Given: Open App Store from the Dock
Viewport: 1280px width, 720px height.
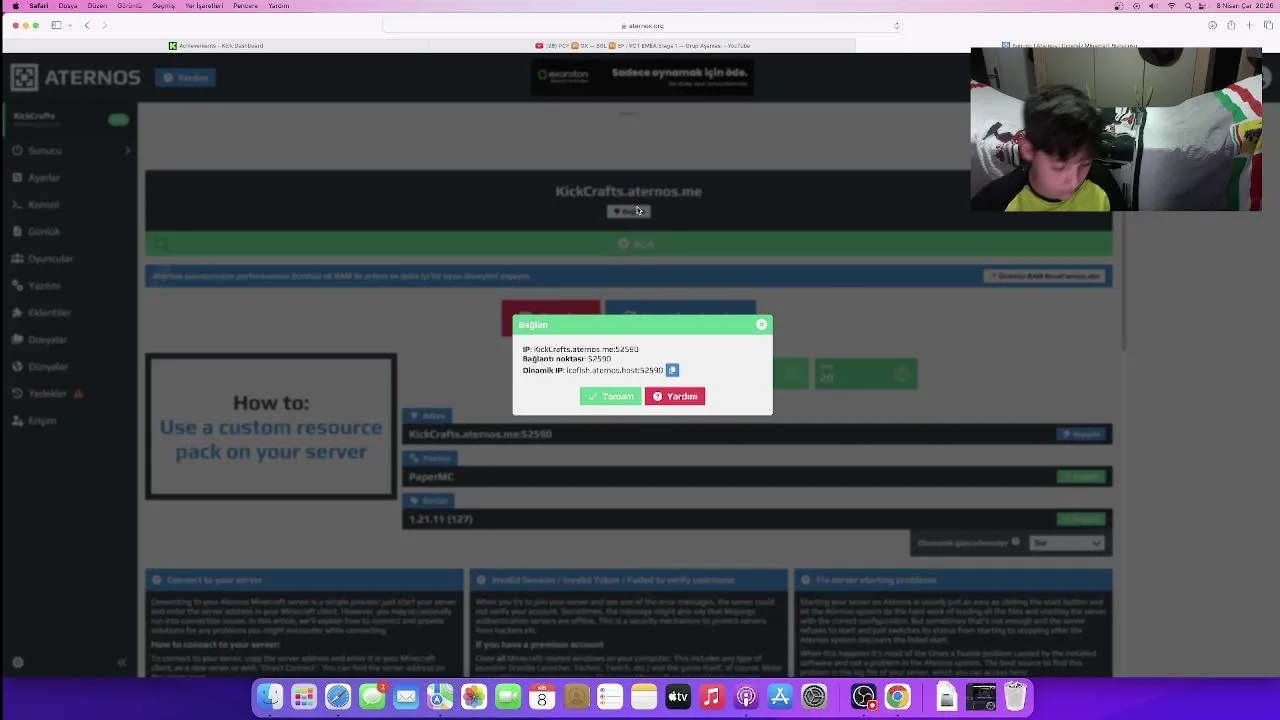Looking at the screenshot, I should coord(780,696).
